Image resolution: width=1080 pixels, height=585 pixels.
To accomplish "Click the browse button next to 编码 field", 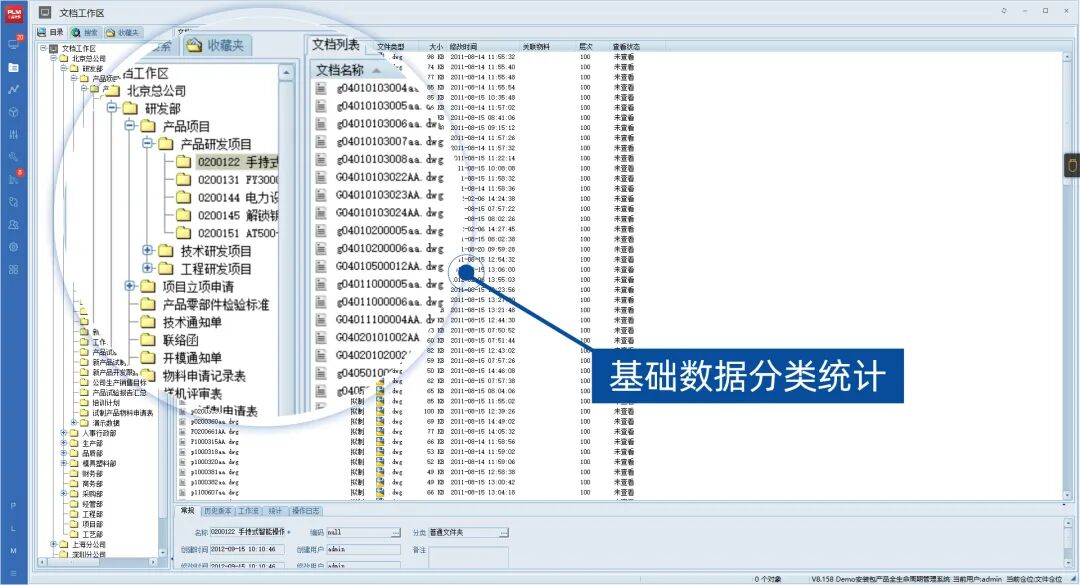I will (398, 532).
